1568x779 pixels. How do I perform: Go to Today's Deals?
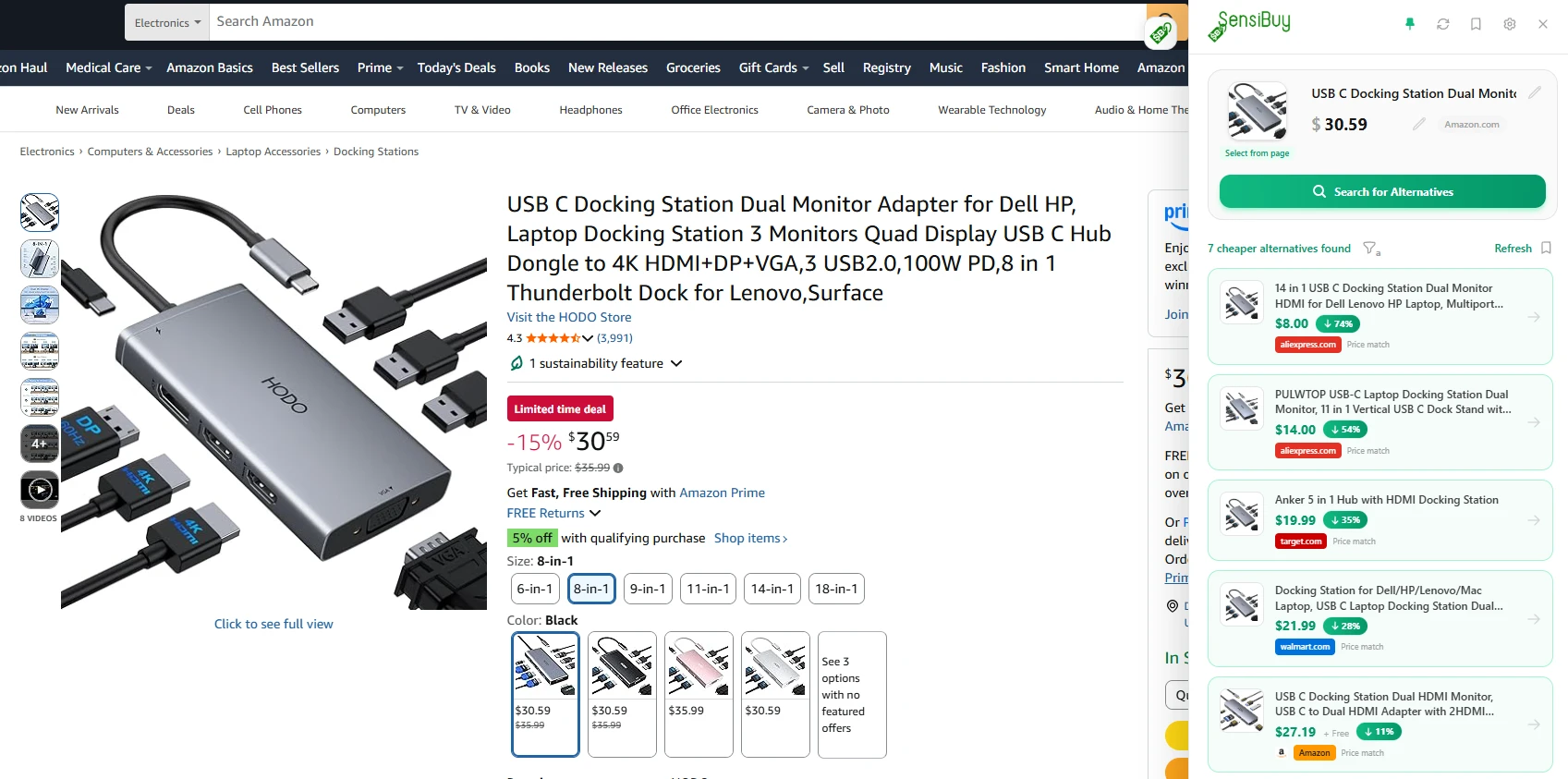point(456,67)
